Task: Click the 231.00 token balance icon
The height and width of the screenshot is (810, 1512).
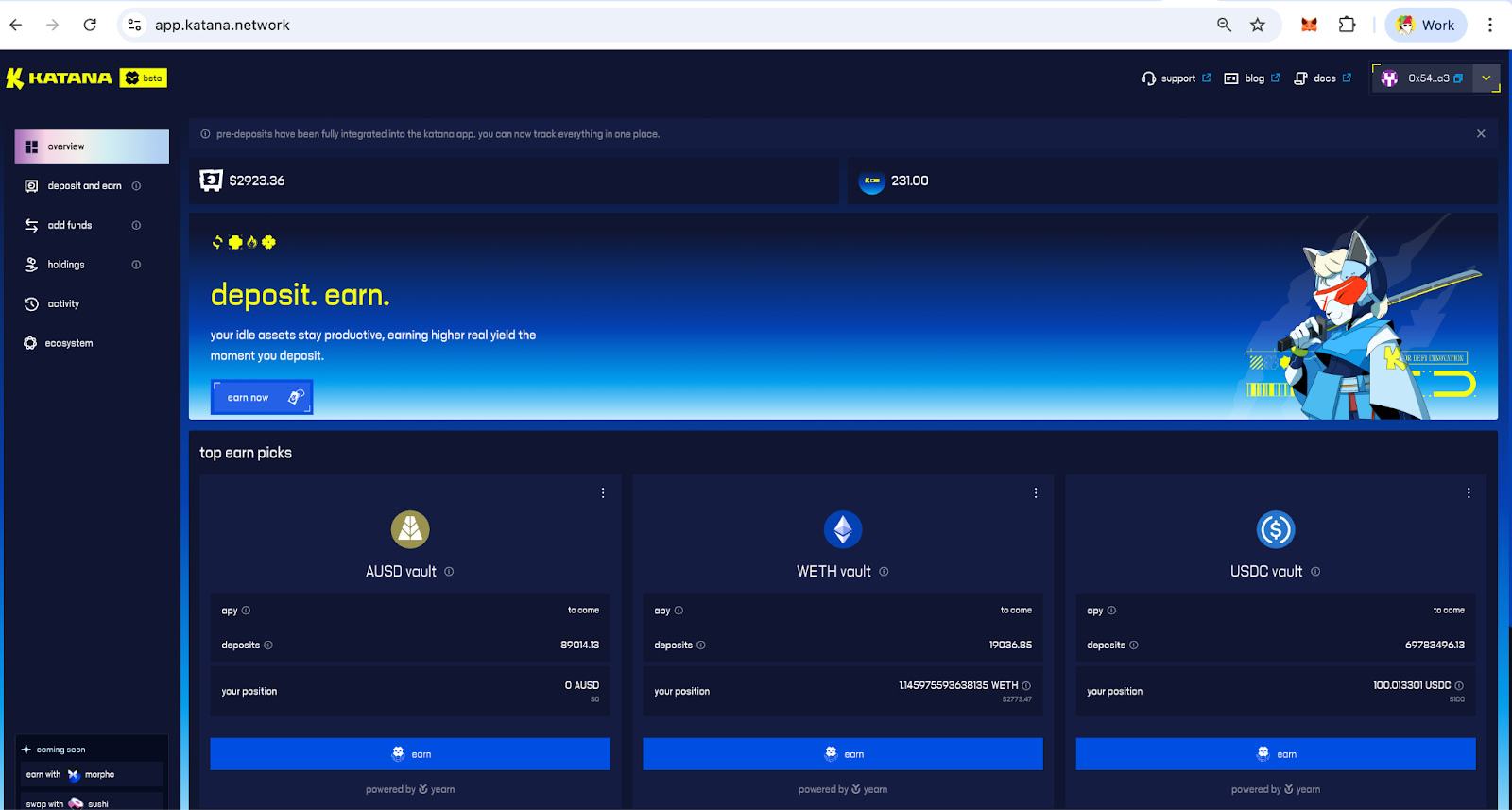Action: 871,181
